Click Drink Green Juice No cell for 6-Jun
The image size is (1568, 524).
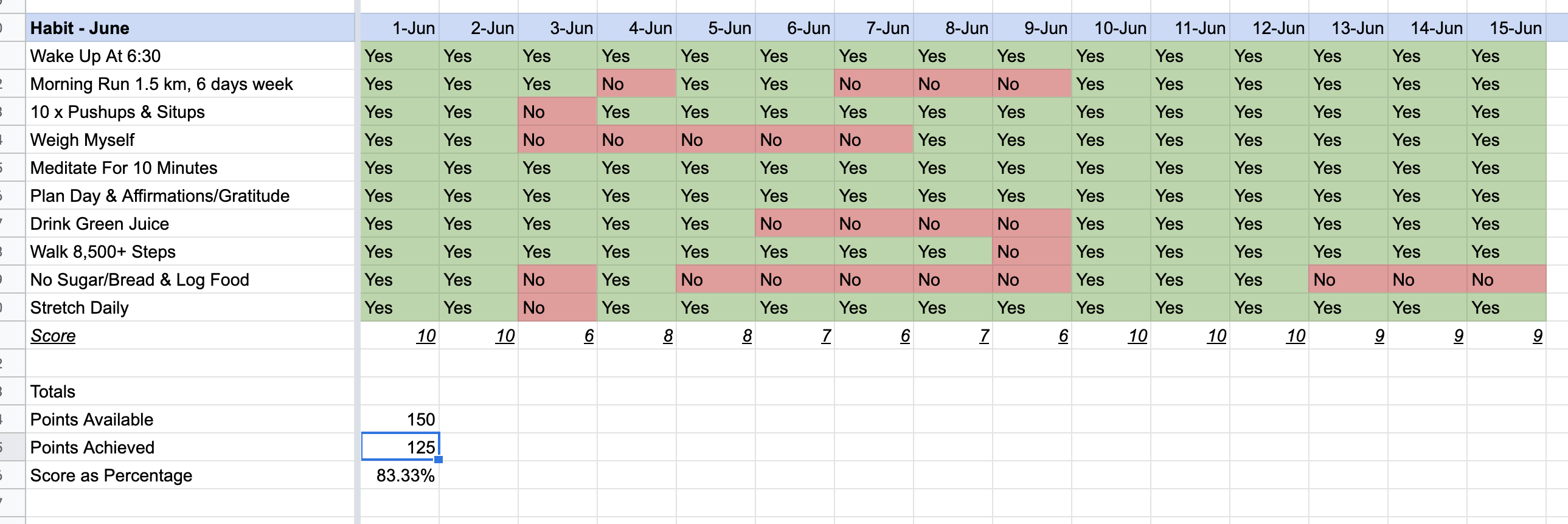pos(794,224)
